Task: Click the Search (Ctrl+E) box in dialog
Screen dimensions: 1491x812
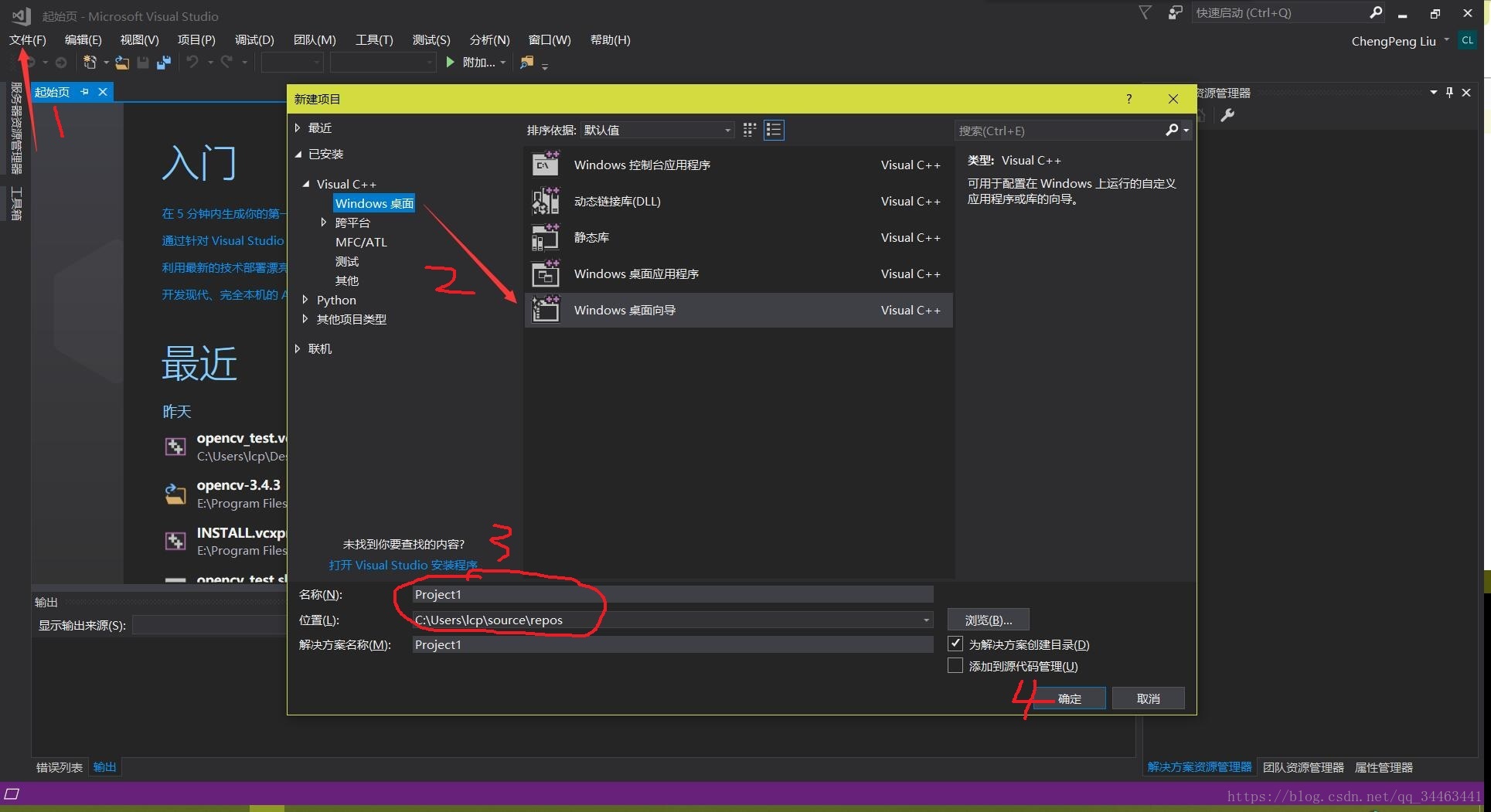Action: (x=1060, y=131)
